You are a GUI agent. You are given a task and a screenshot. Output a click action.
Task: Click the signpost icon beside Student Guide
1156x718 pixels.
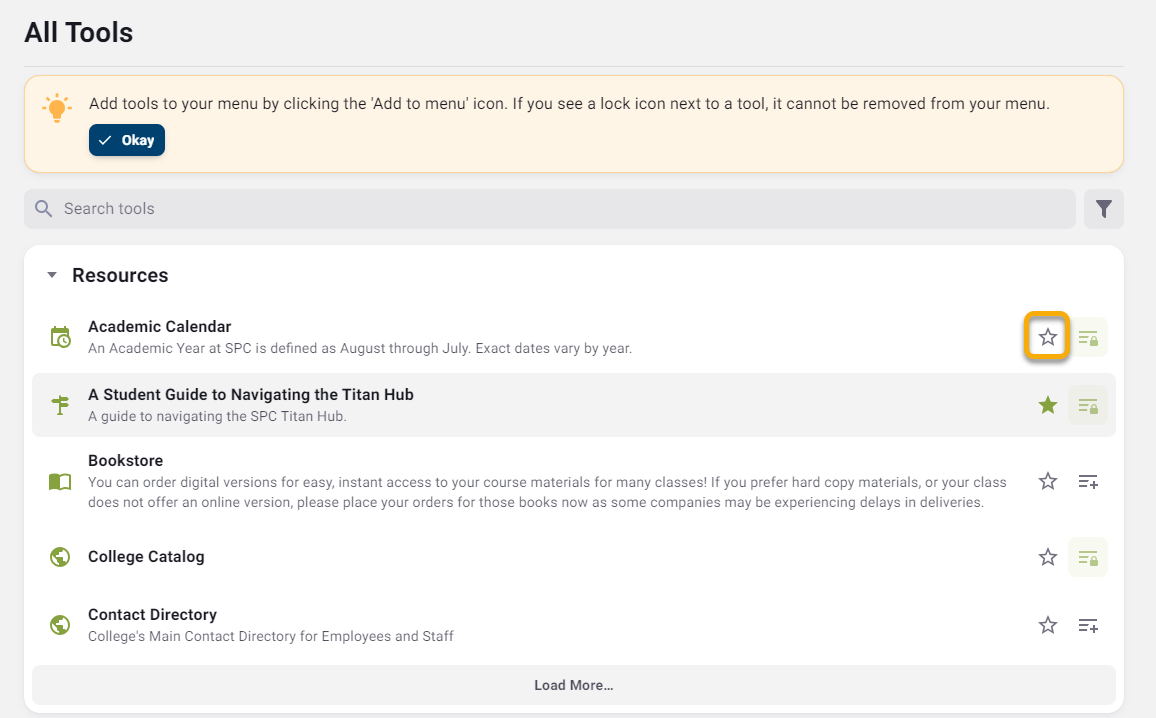pos(60,404)
